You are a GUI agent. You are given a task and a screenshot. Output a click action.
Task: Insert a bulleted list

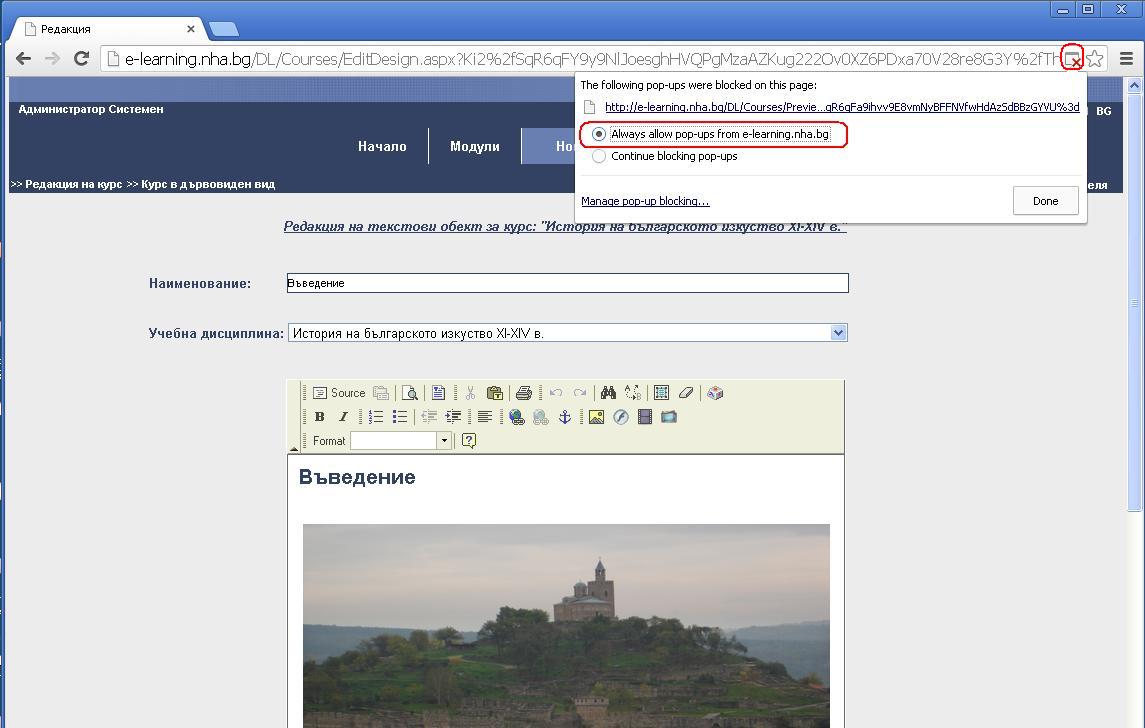[x=400, y=417]
